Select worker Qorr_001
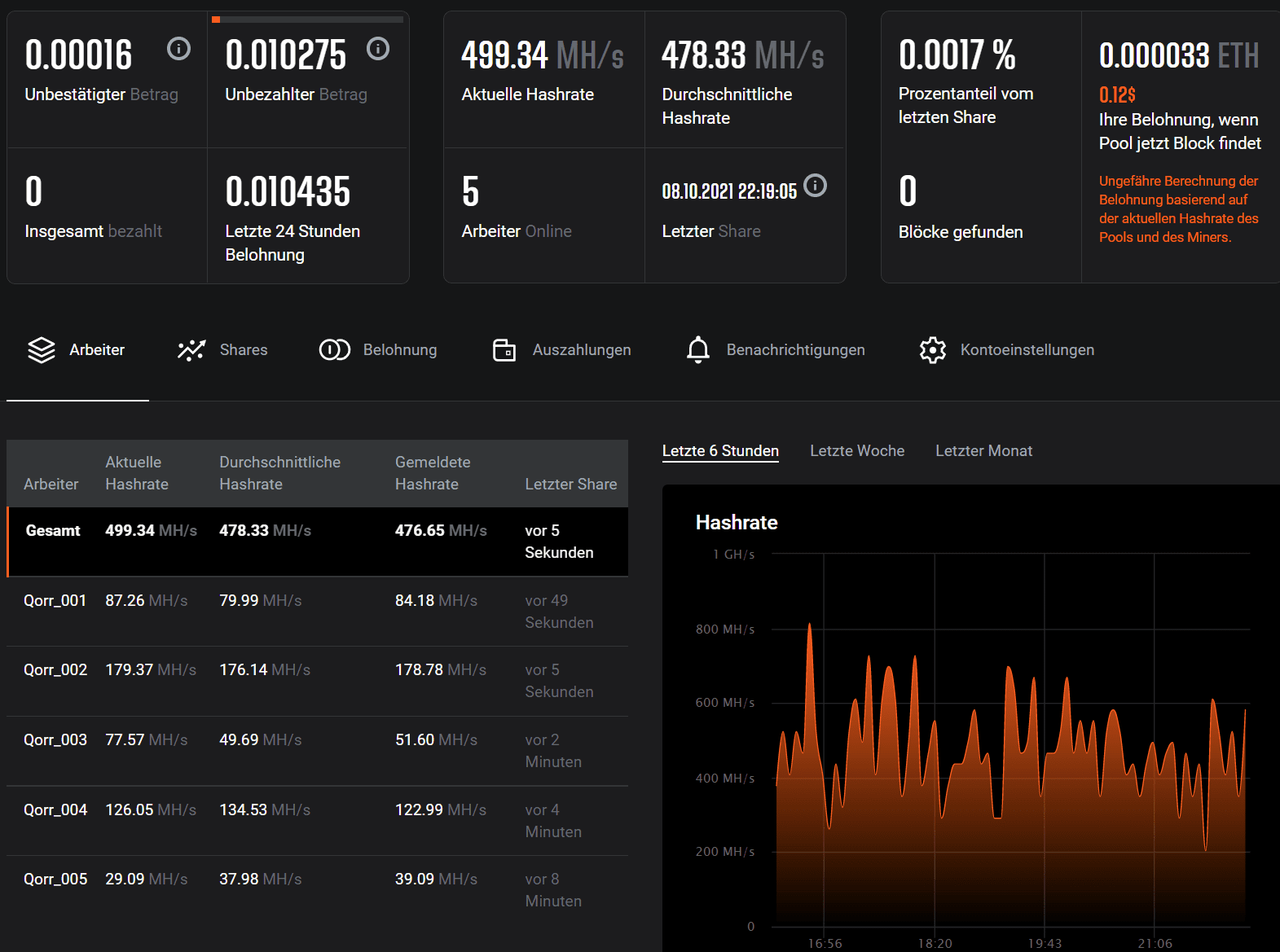The image size is (1280, 952). [318, 612]
